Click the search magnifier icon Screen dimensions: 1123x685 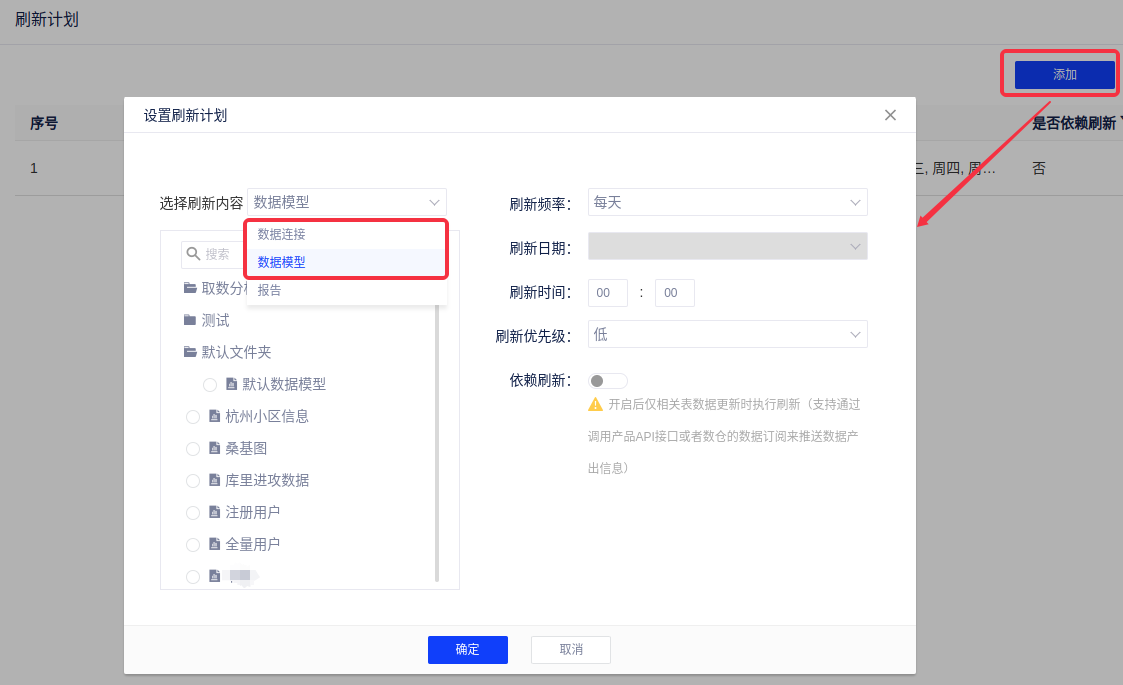193,254
